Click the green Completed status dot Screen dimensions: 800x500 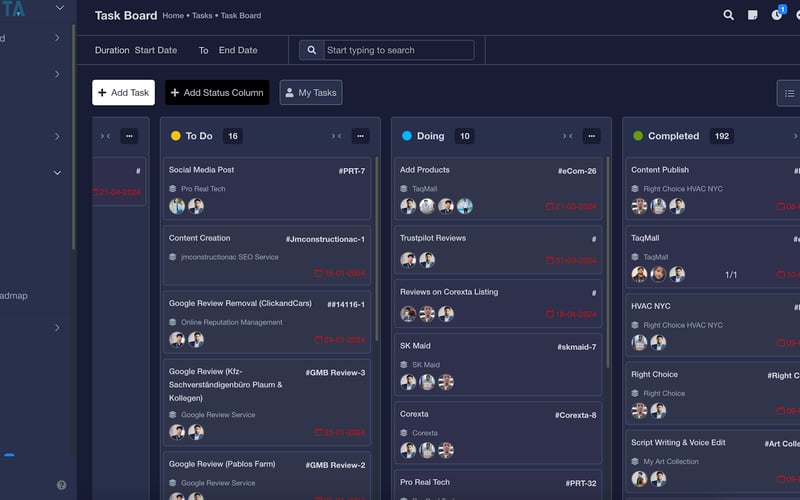[638, 136]
